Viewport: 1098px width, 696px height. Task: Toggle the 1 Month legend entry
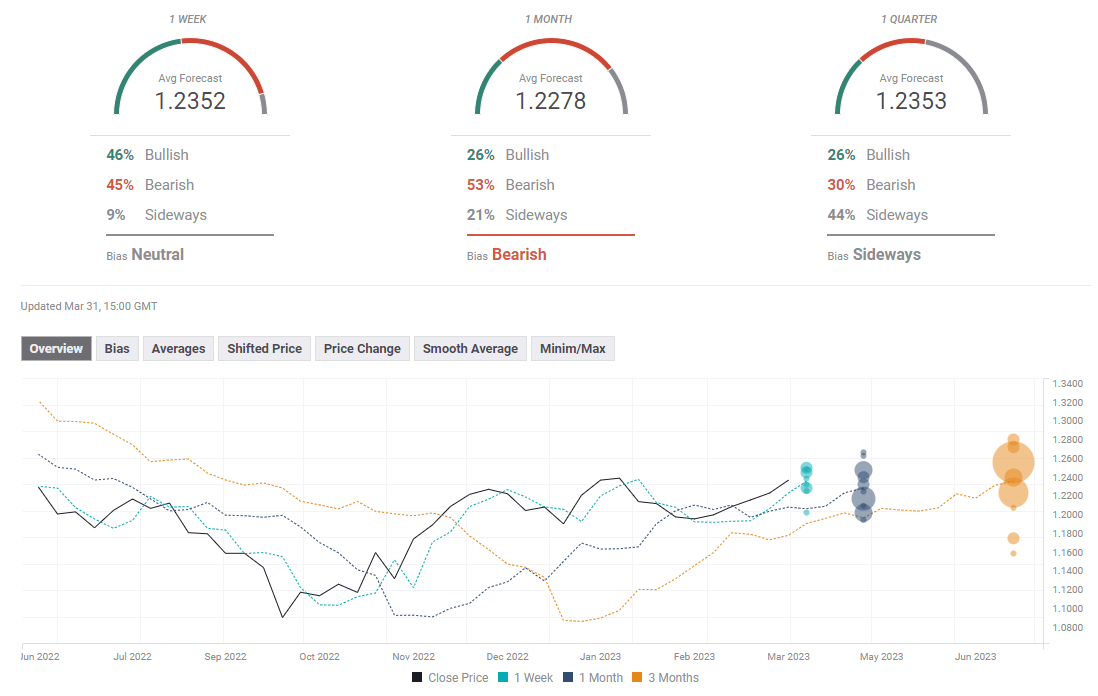[x=593, y=678]
